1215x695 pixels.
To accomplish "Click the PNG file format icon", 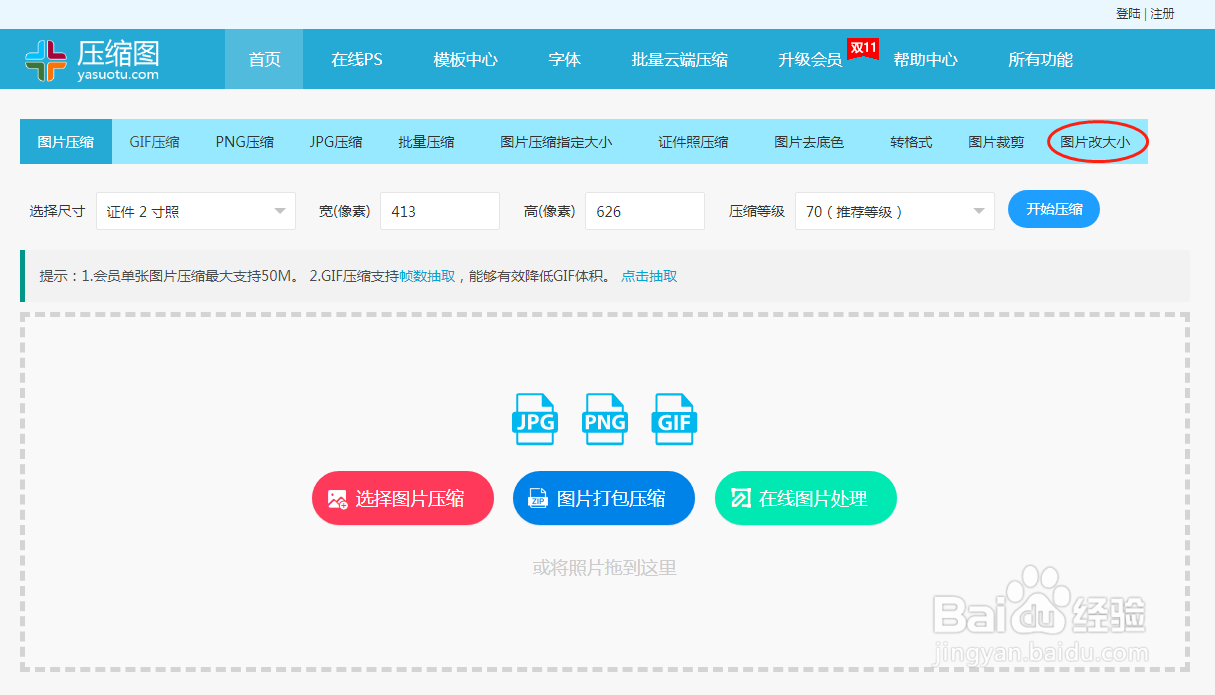I will click(605, 419).
